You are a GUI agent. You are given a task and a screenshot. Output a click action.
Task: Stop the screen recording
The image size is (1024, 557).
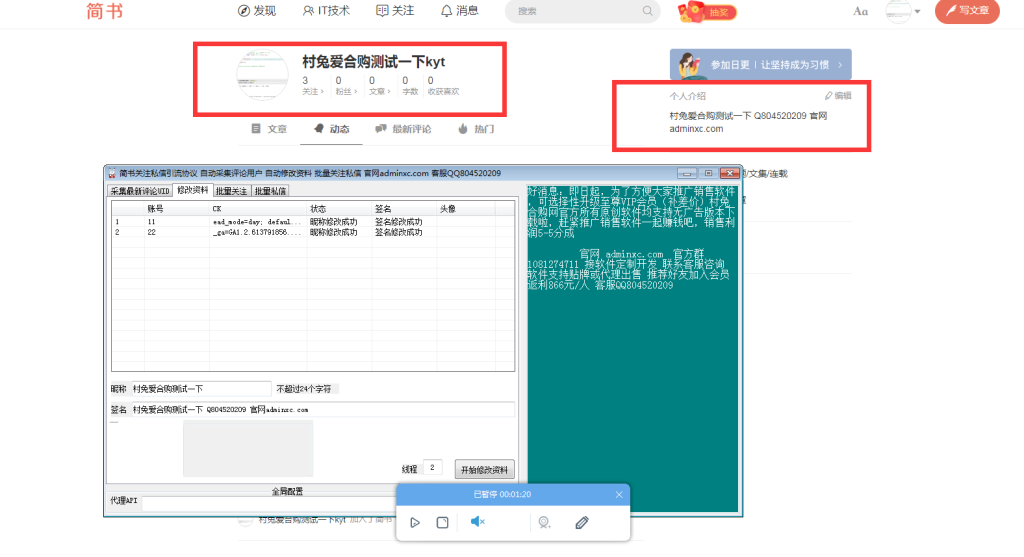(x=442, y=522)
